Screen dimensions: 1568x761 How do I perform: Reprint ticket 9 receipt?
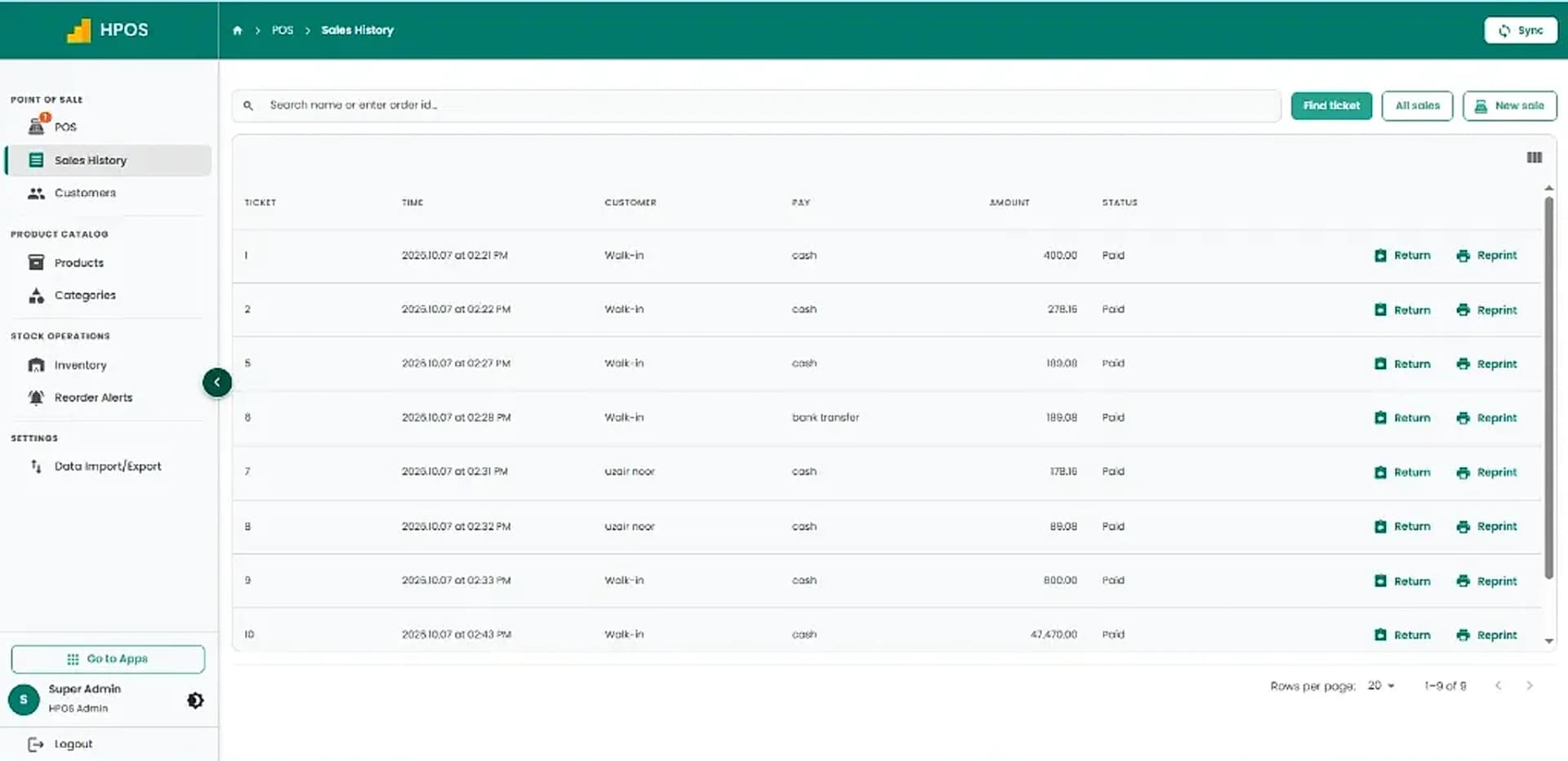(1486, 581)
